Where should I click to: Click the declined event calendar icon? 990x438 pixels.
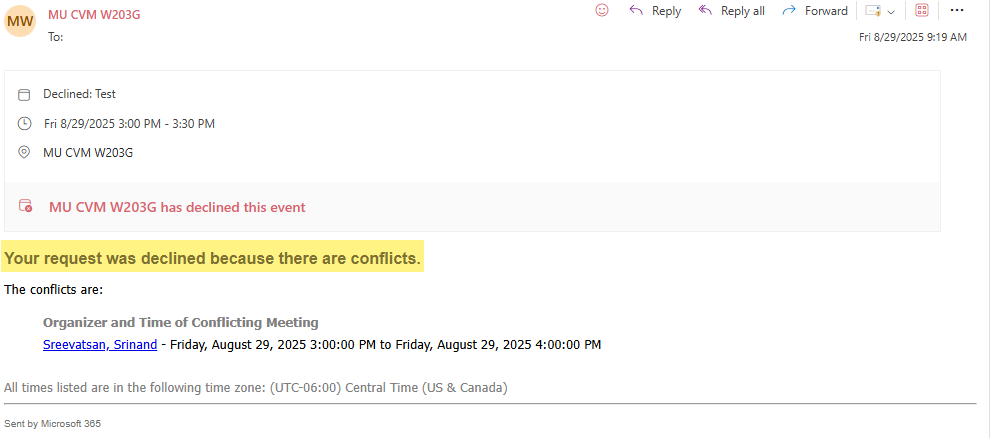(26, 207)
